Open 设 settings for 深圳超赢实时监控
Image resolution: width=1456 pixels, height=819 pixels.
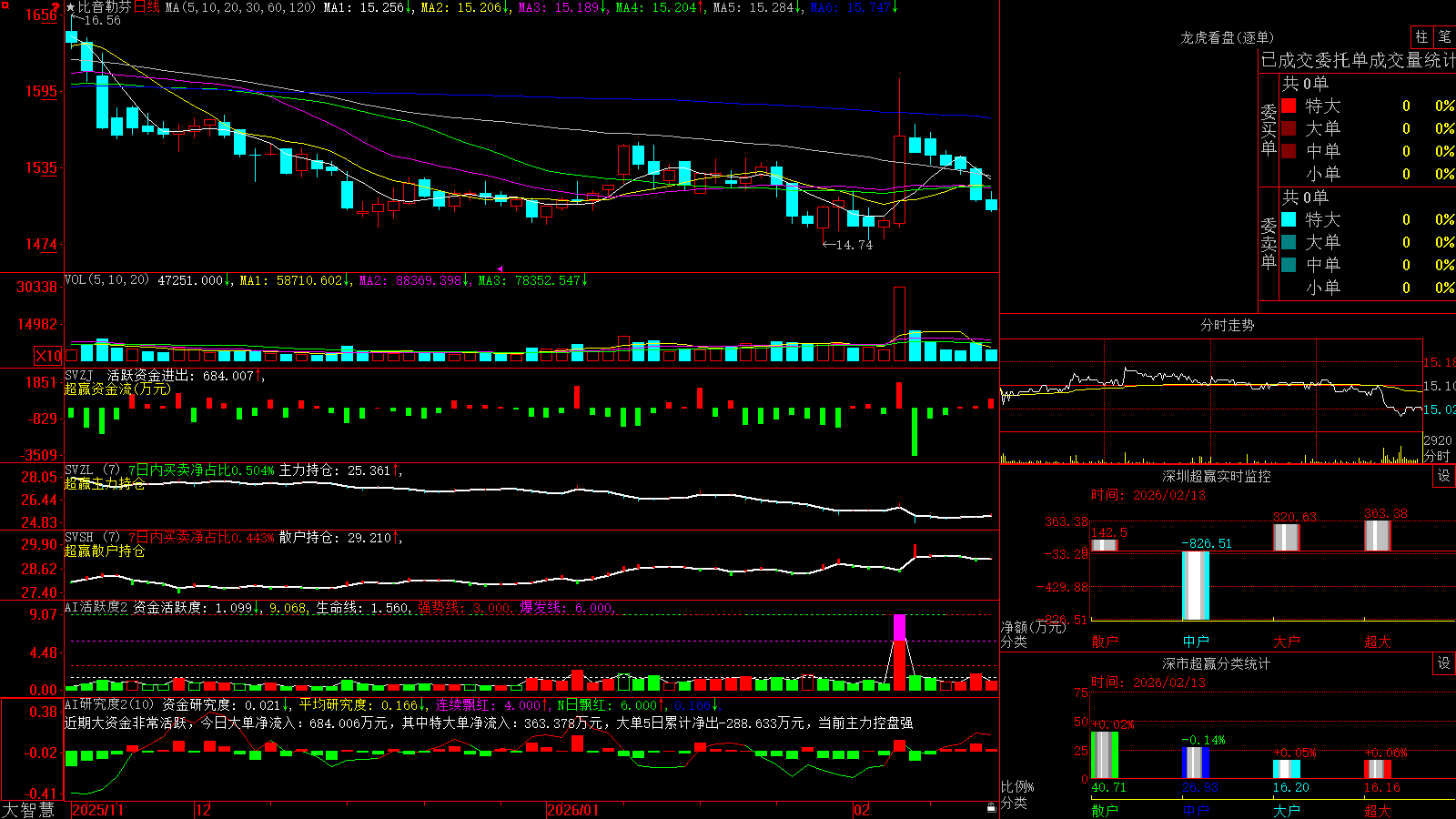1444,476
